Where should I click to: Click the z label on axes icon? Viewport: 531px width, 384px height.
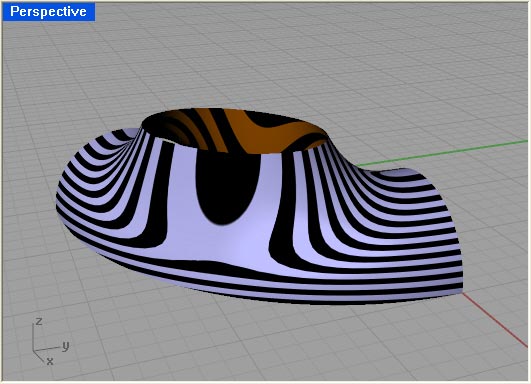tap(39, 321)
